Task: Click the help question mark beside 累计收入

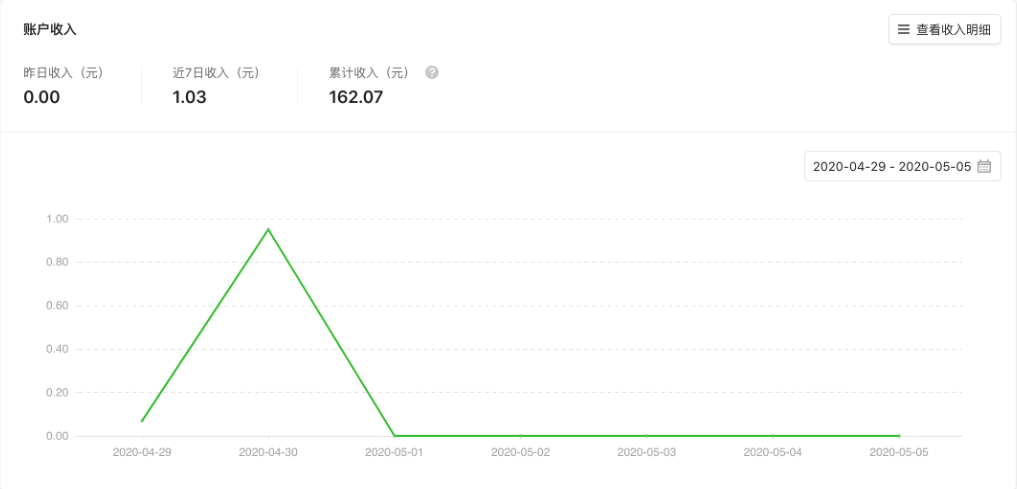Action: point(432,73)
